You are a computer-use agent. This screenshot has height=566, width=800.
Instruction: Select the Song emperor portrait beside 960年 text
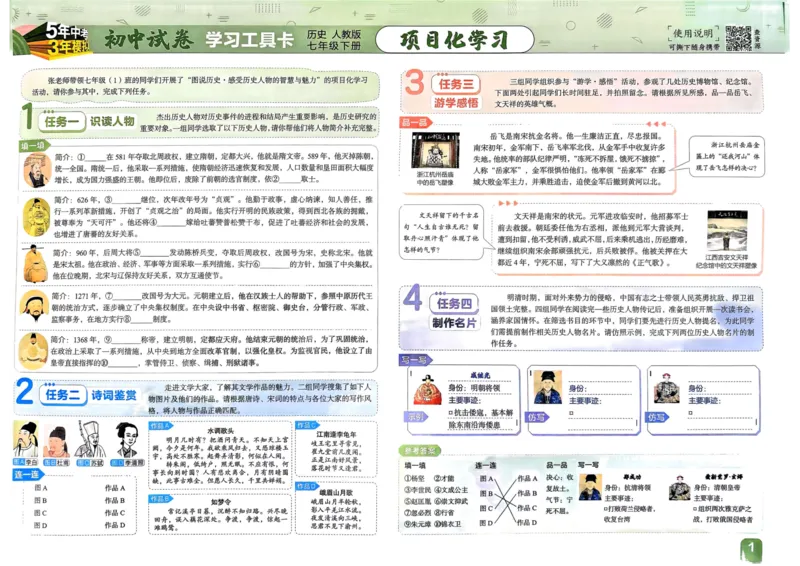point(36,263)
